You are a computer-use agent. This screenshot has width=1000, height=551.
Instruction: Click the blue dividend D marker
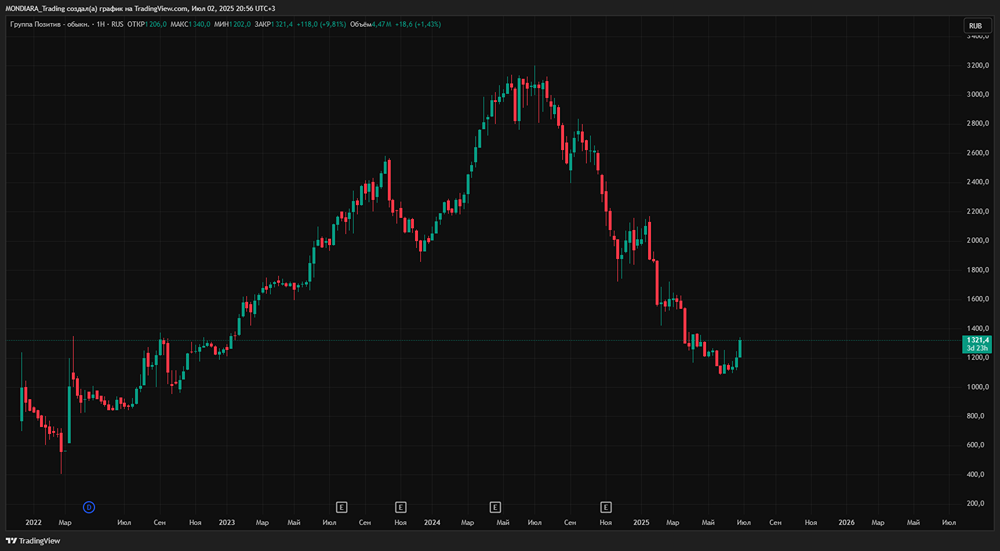click(89, 507)
